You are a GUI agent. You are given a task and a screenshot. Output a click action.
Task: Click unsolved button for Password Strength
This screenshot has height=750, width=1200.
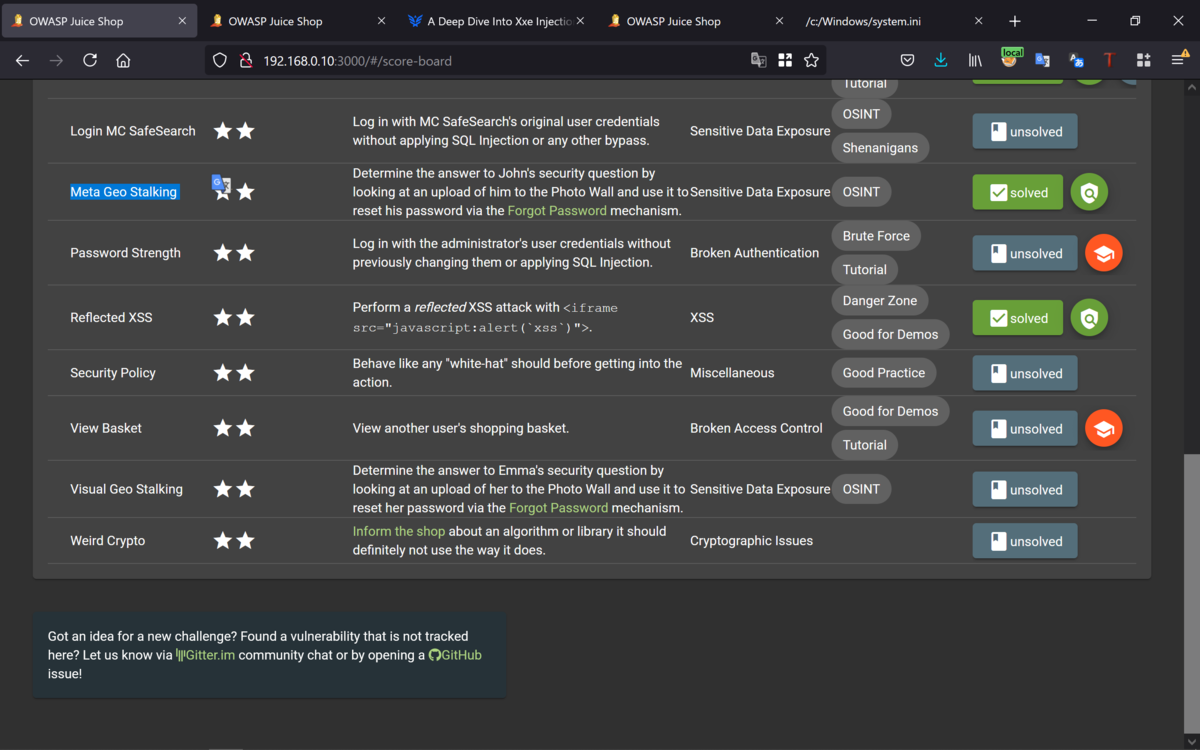tap(1024, 253)
